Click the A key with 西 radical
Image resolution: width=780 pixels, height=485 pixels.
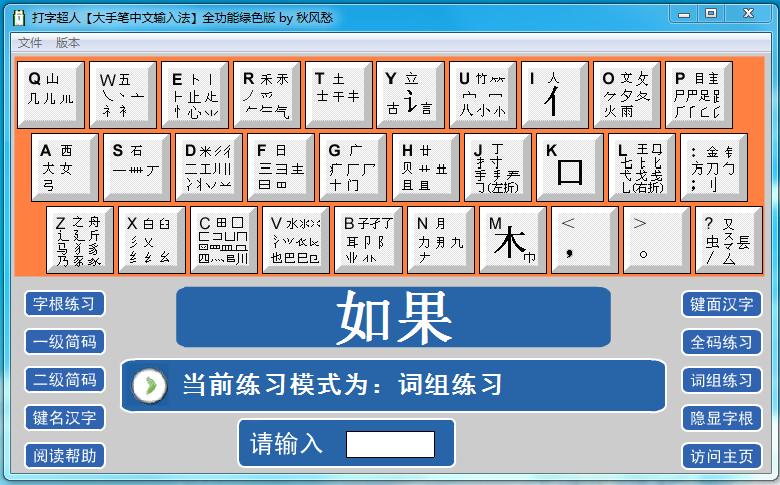pyautogui.click(x=65, y=167)
